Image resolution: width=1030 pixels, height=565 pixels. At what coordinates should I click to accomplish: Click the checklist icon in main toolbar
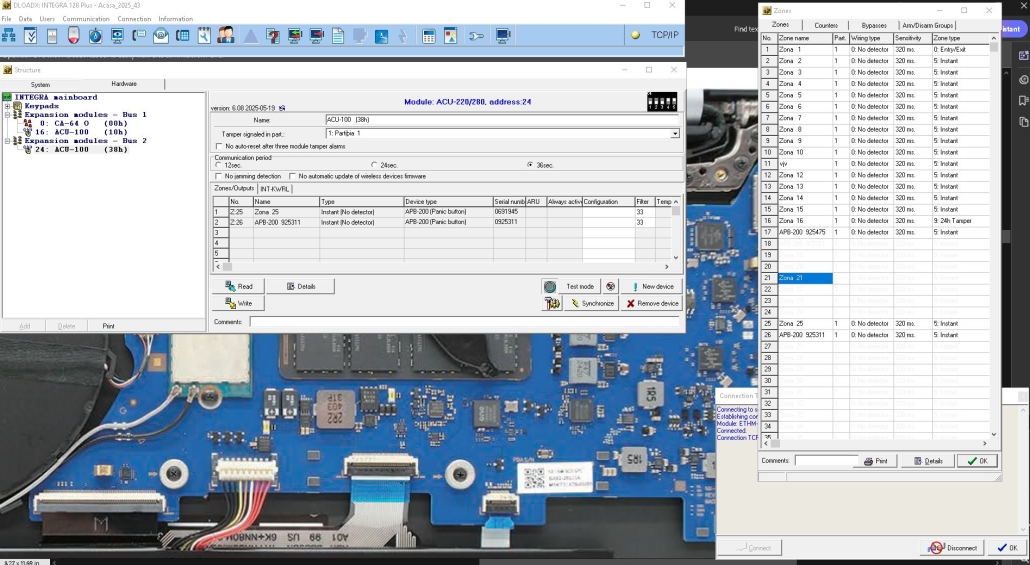(x=31, y=36)
